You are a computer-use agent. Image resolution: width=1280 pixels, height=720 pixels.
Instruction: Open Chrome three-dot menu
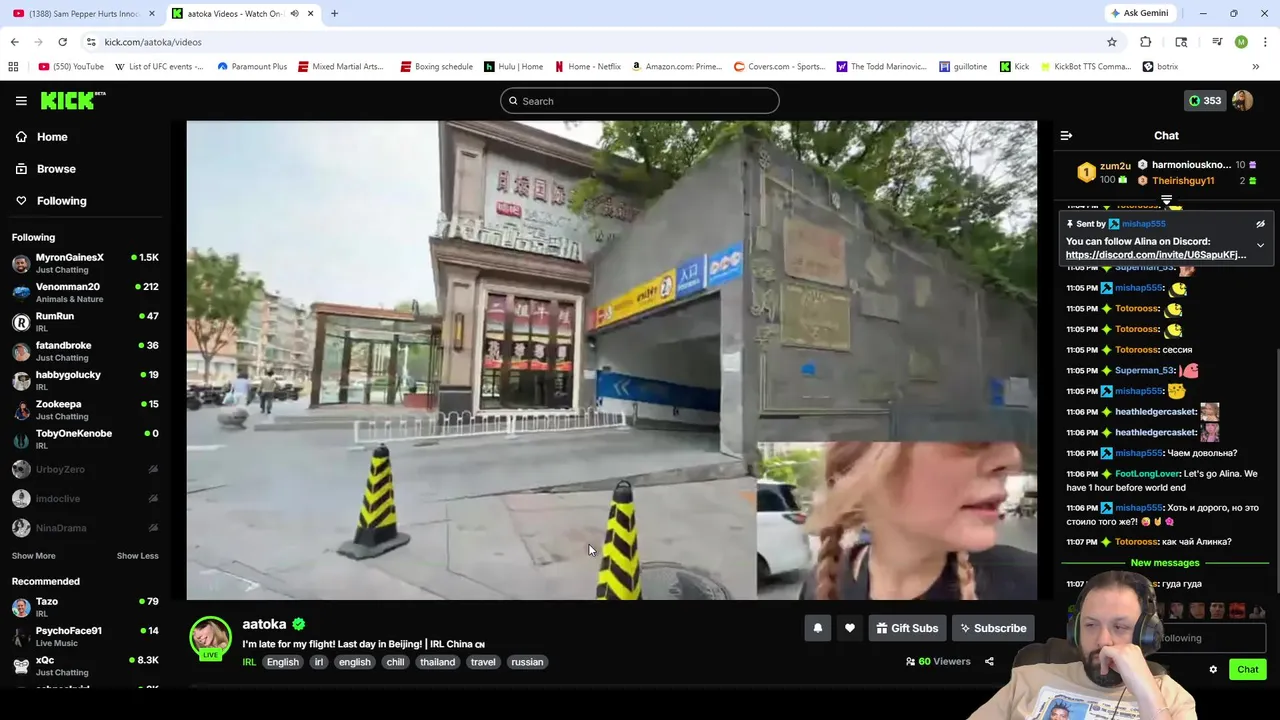1265,42
